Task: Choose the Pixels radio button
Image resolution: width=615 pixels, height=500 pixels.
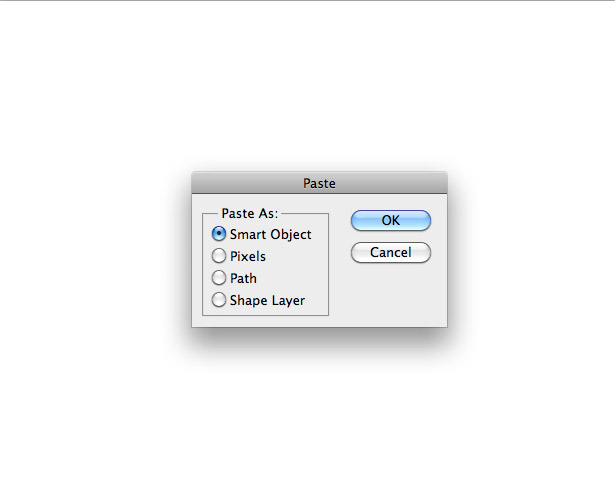Action: click(218, 256)
